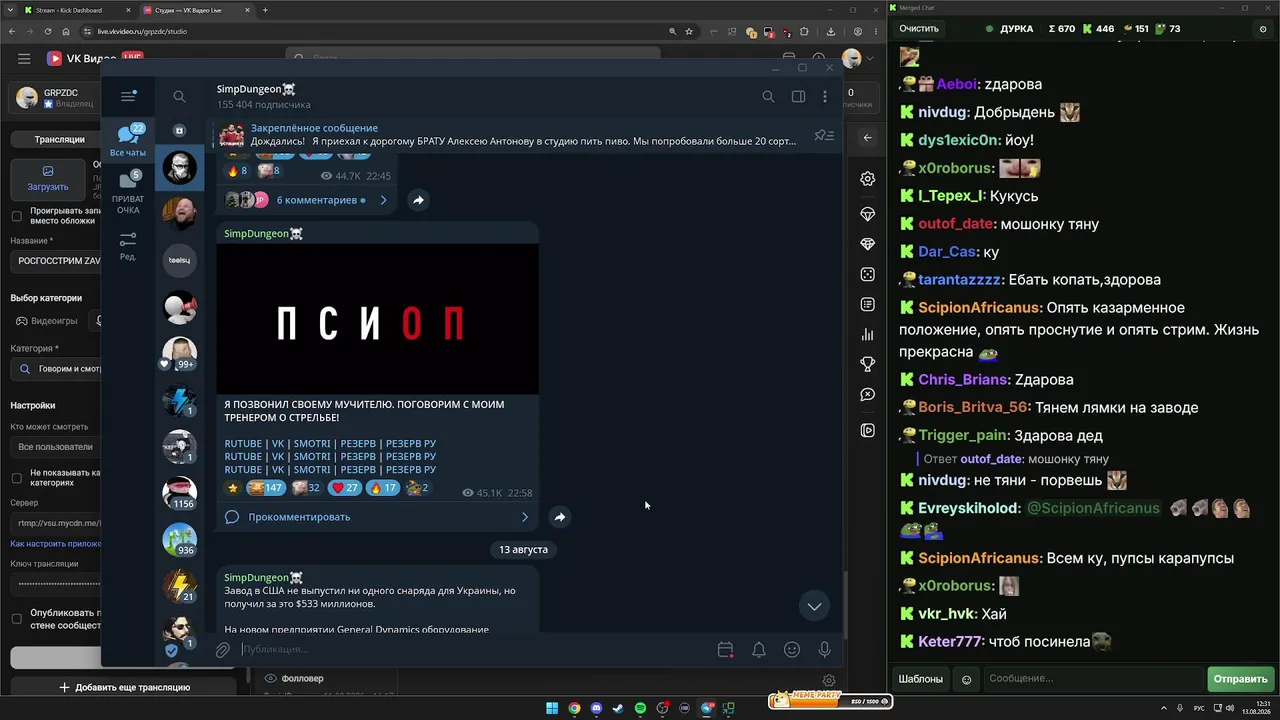
Task: Open the 'Категория' search dropdown
Action: coord(56,369)
